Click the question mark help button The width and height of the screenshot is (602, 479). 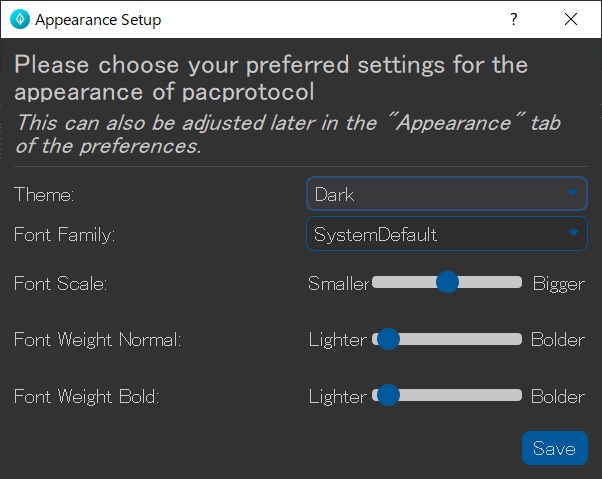click(x=514, y=19)
